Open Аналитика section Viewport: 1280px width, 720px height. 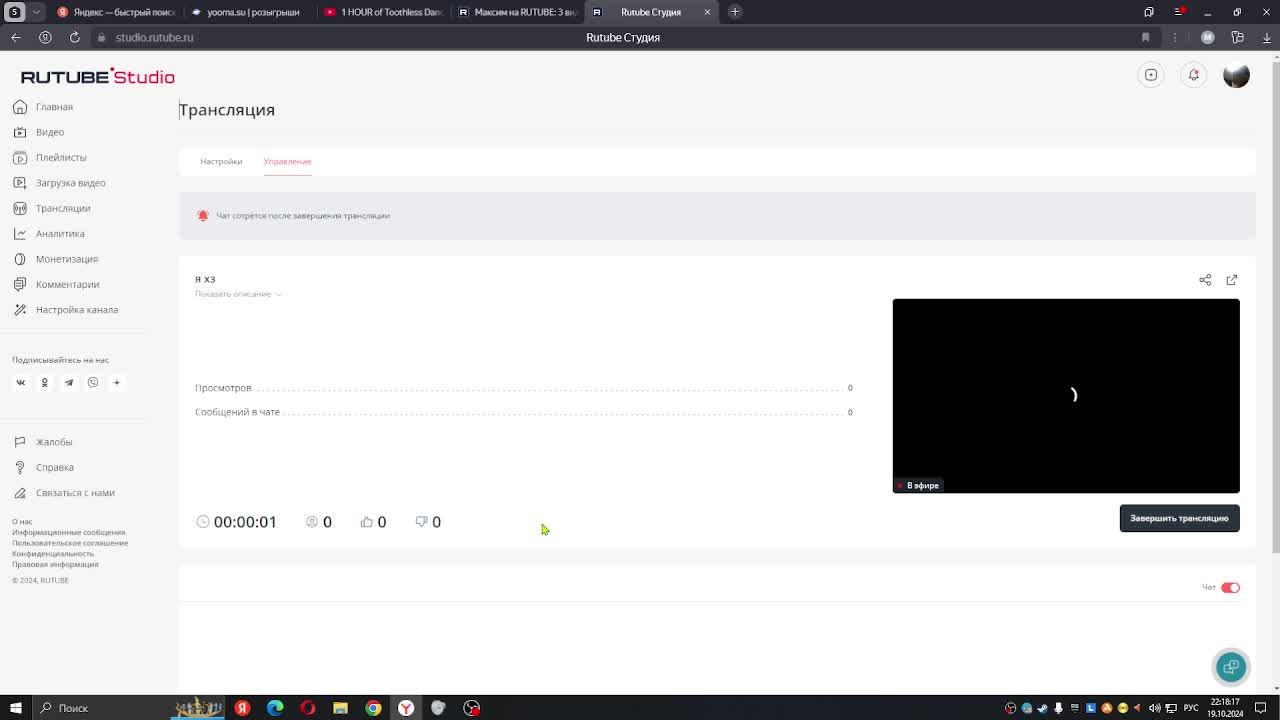coord(49,234)
